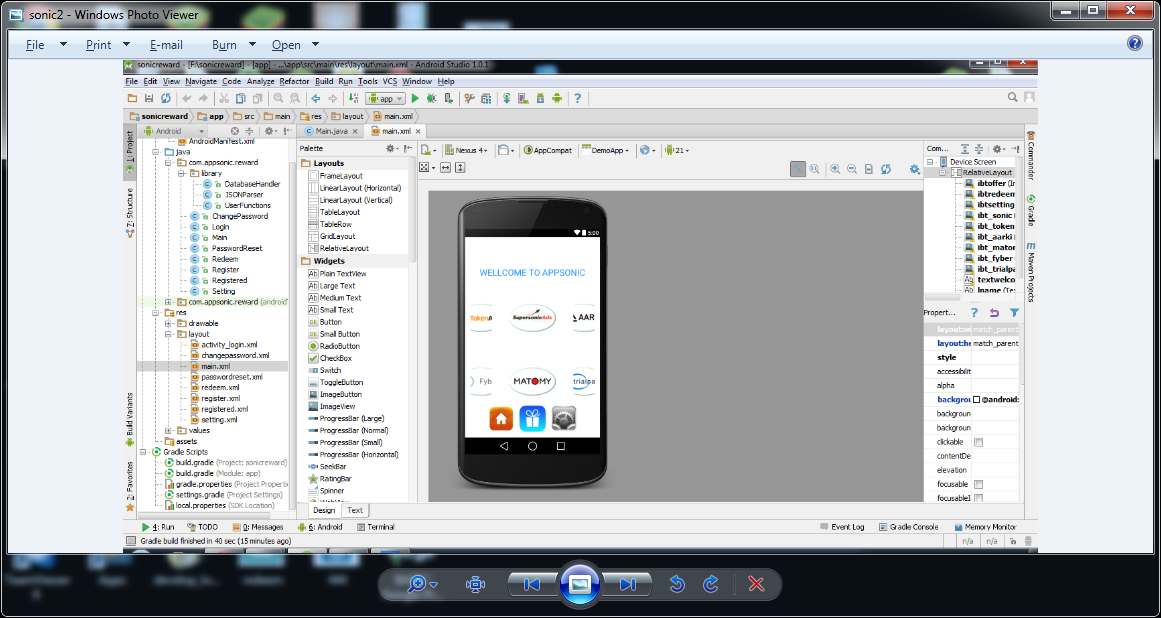Rotate the photo clockwise
This screenshot has width=1161, height=618.
711,584
